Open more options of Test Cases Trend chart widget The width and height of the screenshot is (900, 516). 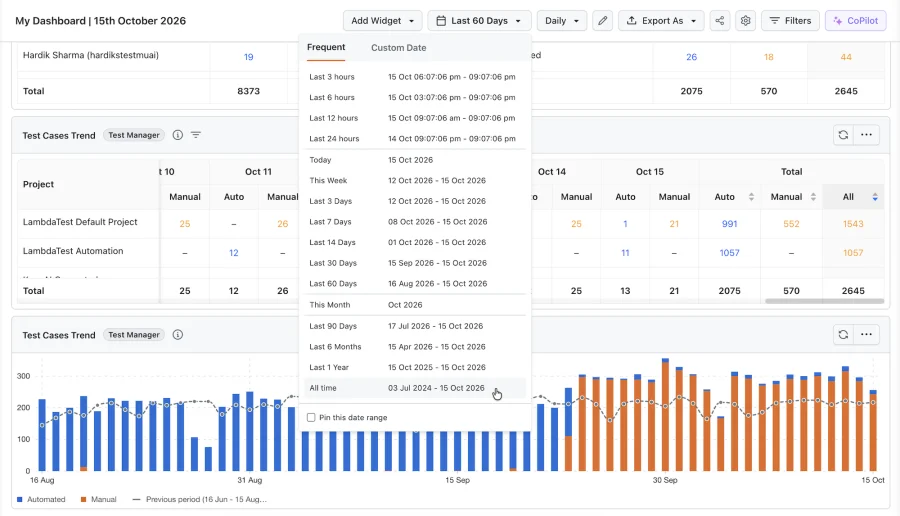tap(866, 335)
